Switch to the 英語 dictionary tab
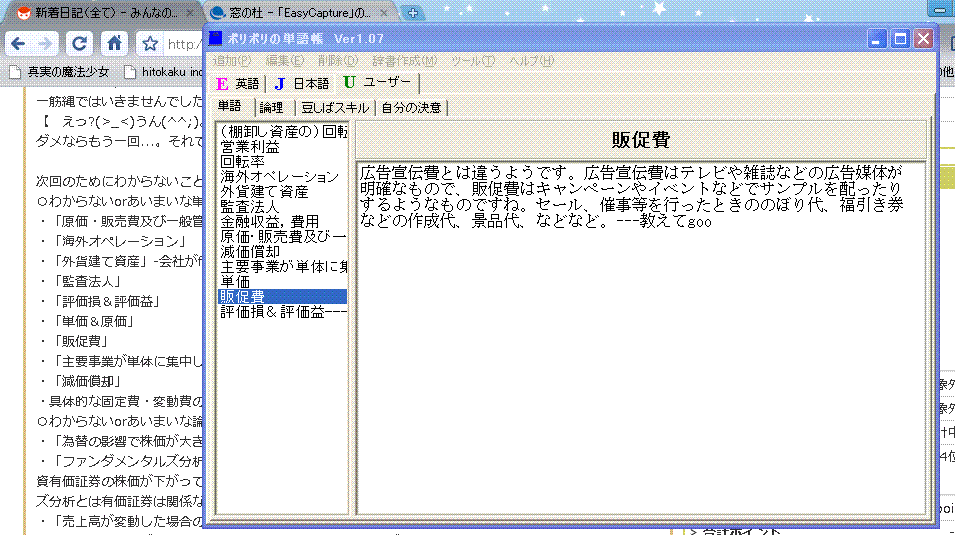Screen dimensions: 955x535 coord(238,84)
